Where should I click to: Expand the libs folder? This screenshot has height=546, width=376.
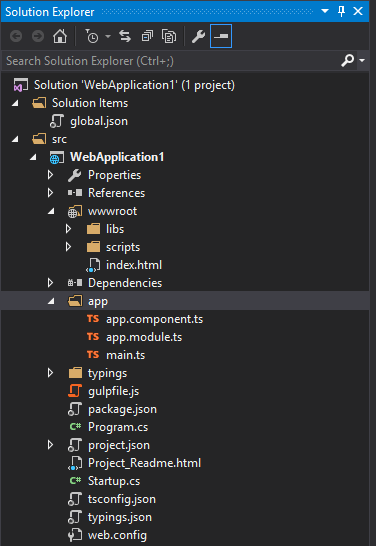[69, 229]
